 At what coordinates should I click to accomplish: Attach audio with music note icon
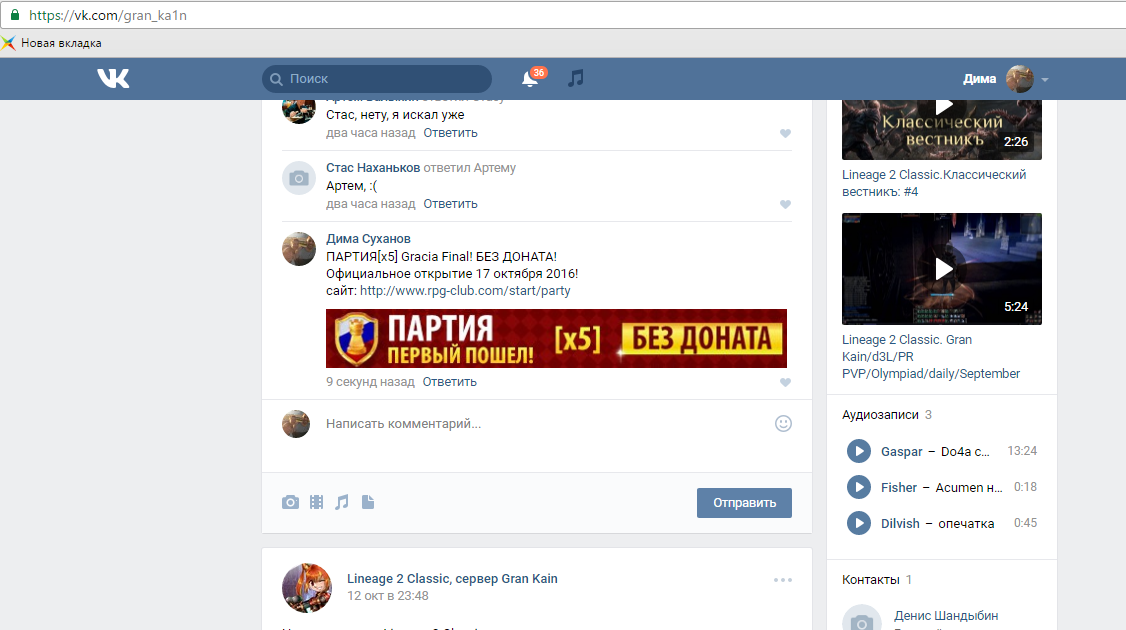pyautogui.click(x=343, y=502)
